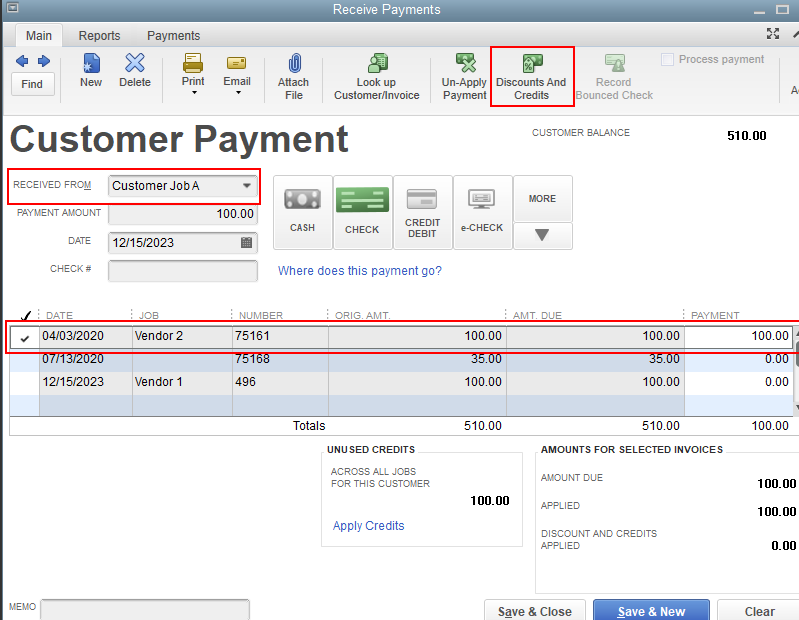Open the Payments tab

(173, 36)
